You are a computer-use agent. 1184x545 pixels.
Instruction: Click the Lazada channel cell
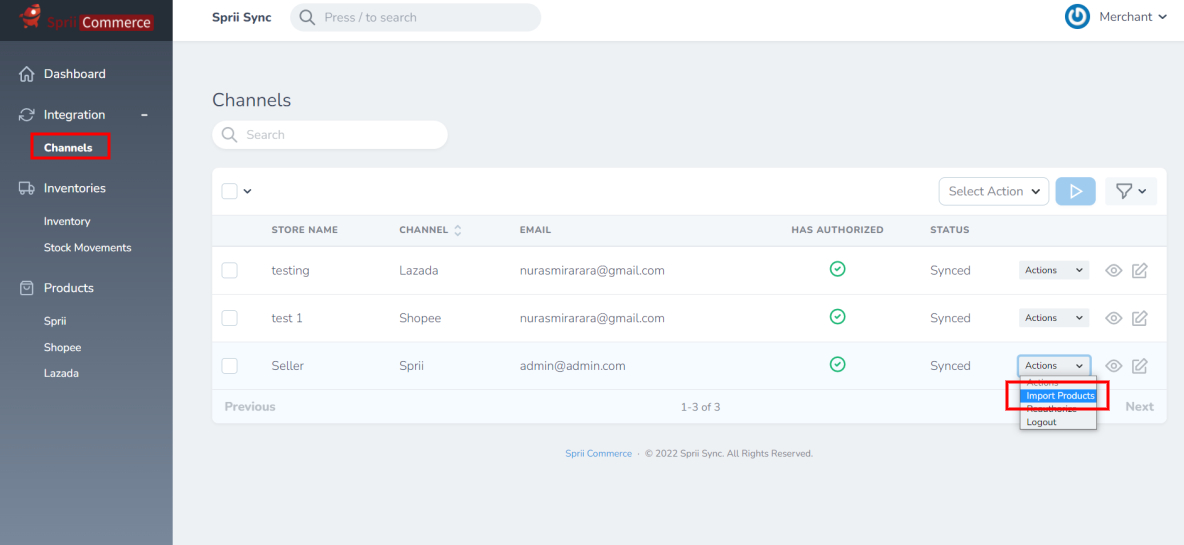pos(419,270)
